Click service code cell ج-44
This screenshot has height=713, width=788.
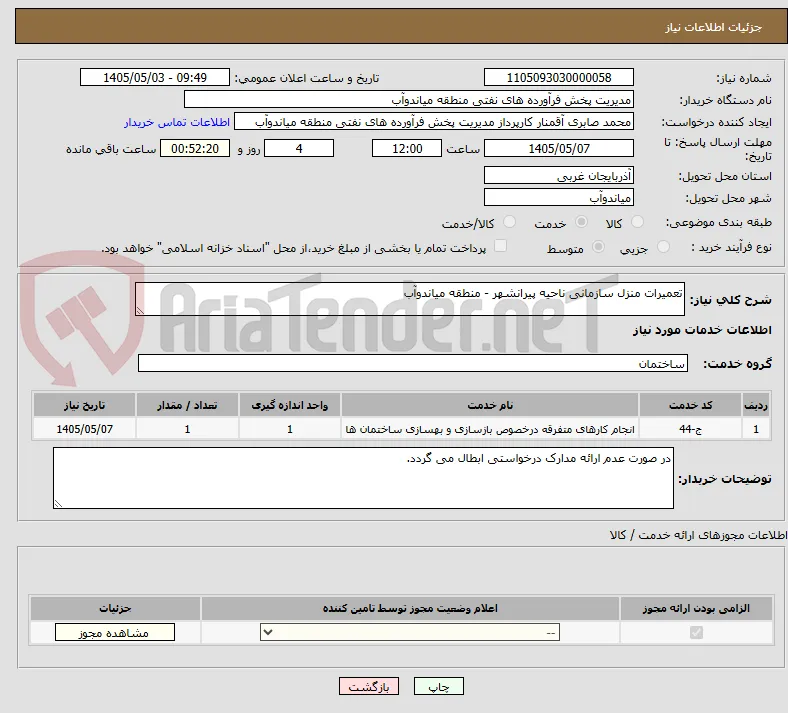pyautogui.click(x=691, y=429)
